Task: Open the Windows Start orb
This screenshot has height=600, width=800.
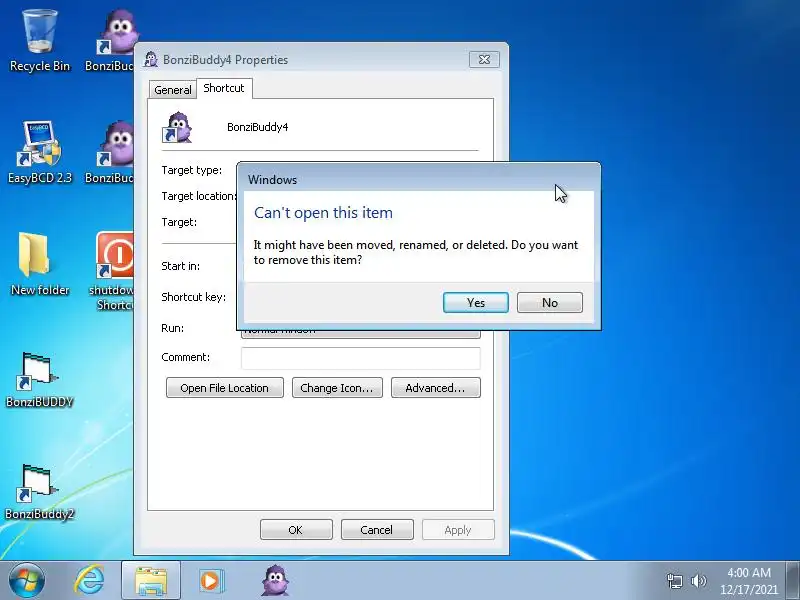Action: click(x=27, y=581)
